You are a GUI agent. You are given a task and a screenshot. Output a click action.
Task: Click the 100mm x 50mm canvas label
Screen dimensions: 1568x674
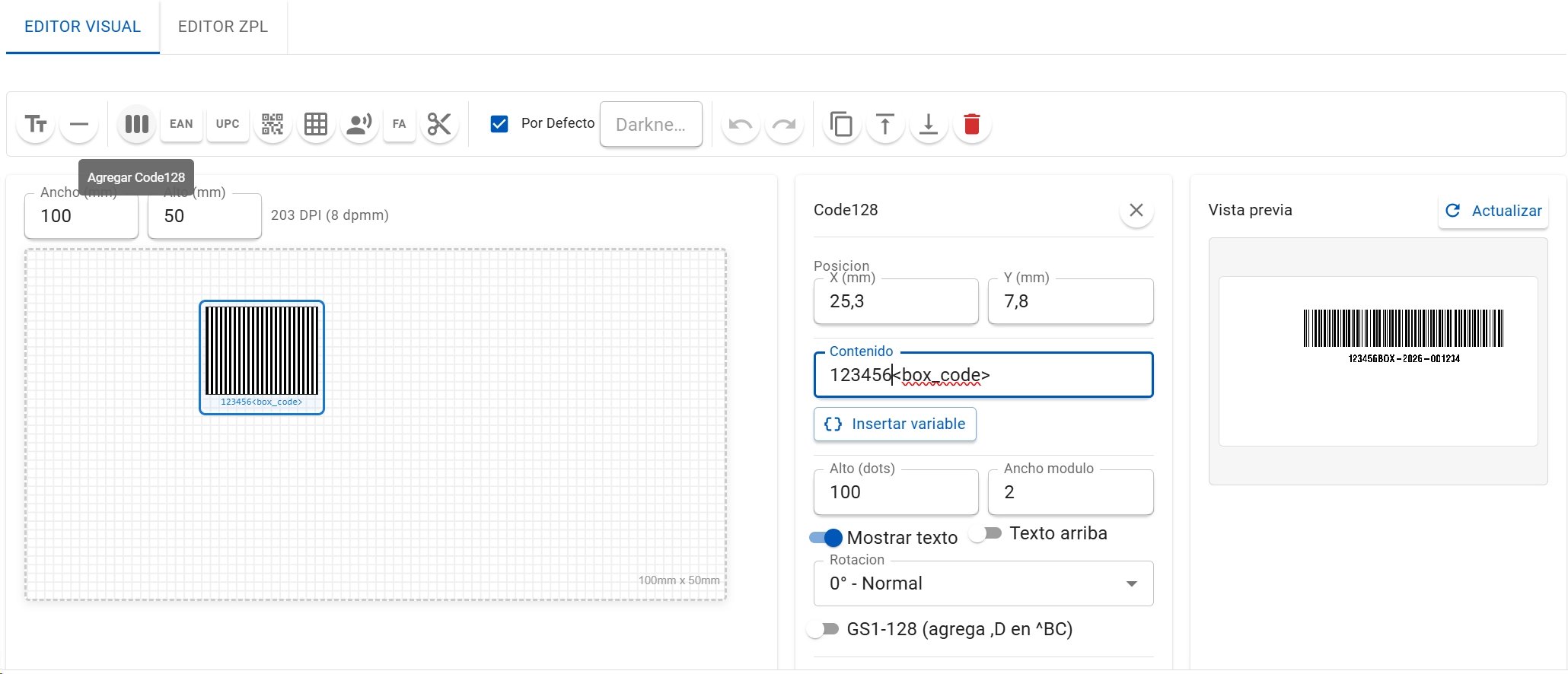click(679, 580)
